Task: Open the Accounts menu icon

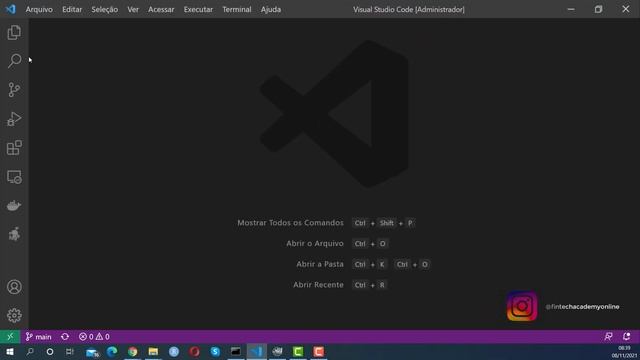Action: pos(14,287)
